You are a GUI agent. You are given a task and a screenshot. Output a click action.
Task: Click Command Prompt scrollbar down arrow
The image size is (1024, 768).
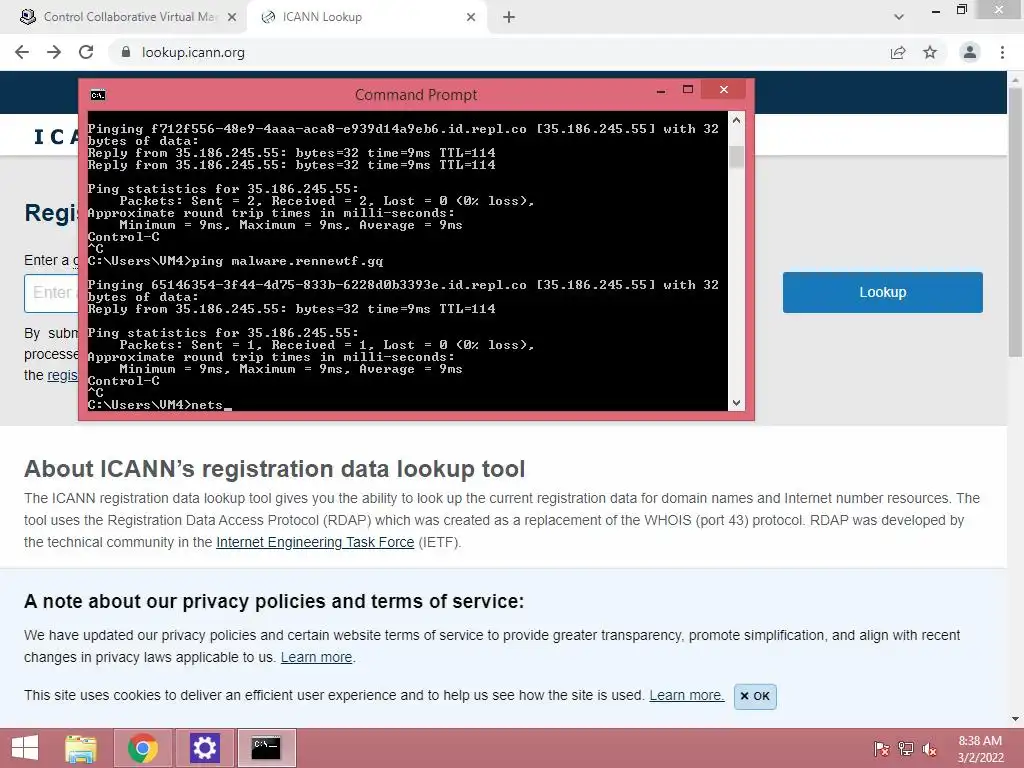[736, 403]
